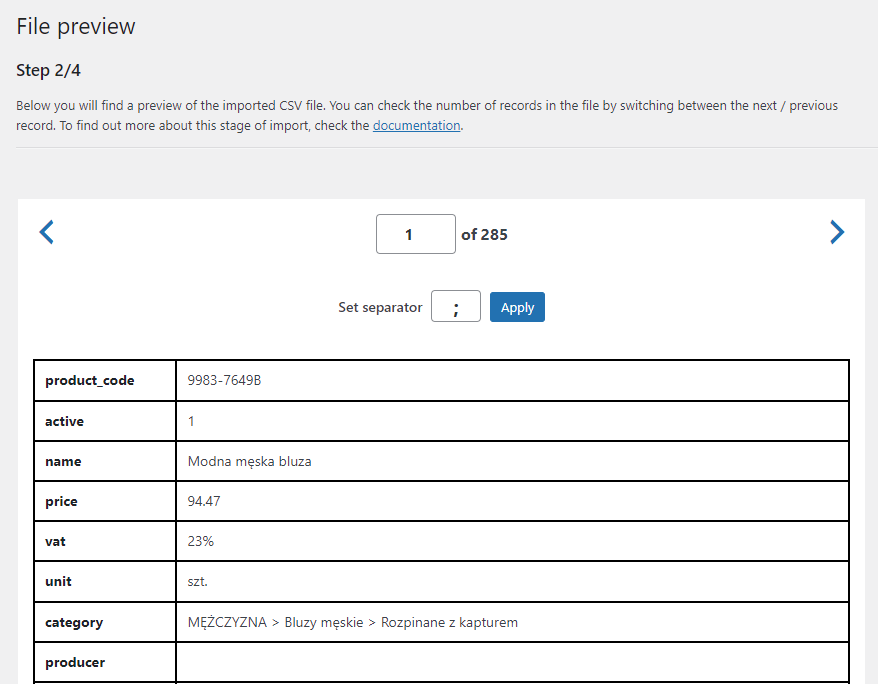This screenshot has height=684, width=878.
Task: Click the price field label
Action: pyautogui.click(x=61, y=502)
